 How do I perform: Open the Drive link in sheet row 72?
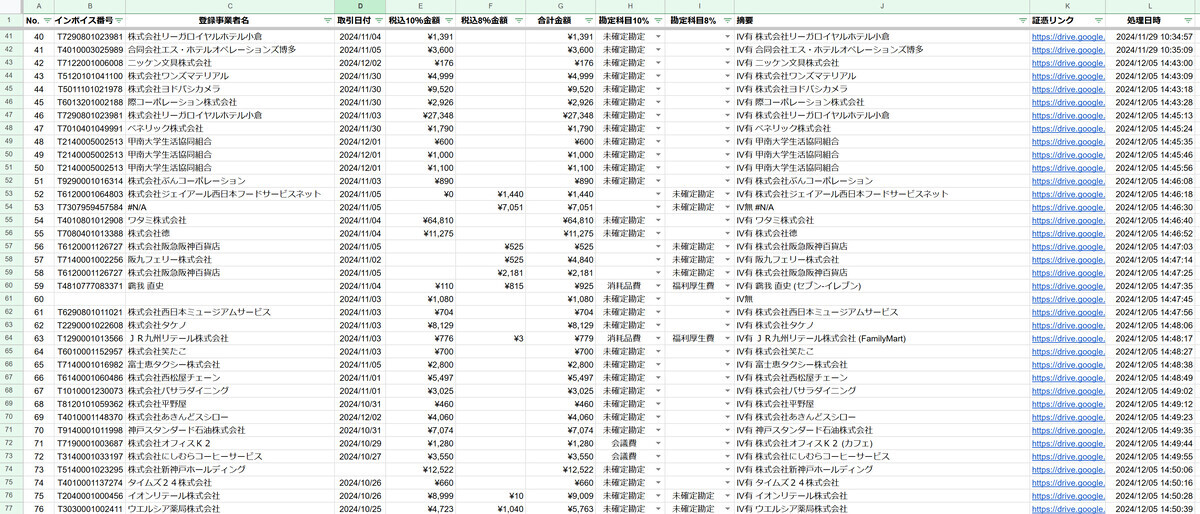1067,442
